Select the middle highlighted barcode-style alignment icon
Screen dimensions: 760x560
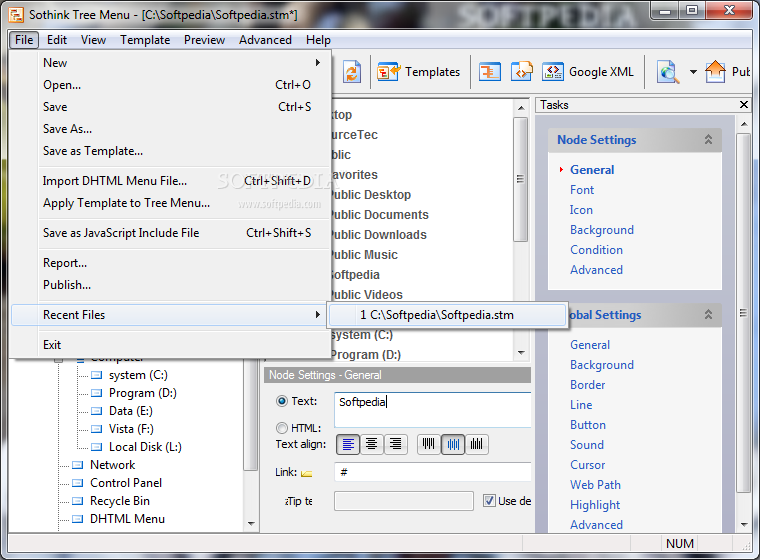pos(453,444)
